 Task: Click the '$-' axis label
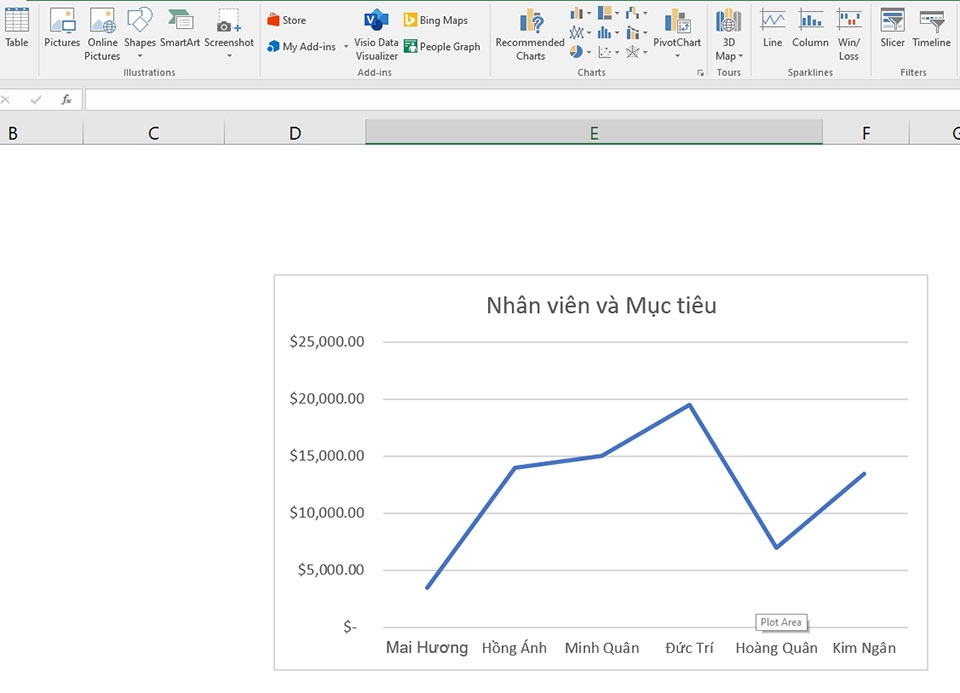[350, 627]
